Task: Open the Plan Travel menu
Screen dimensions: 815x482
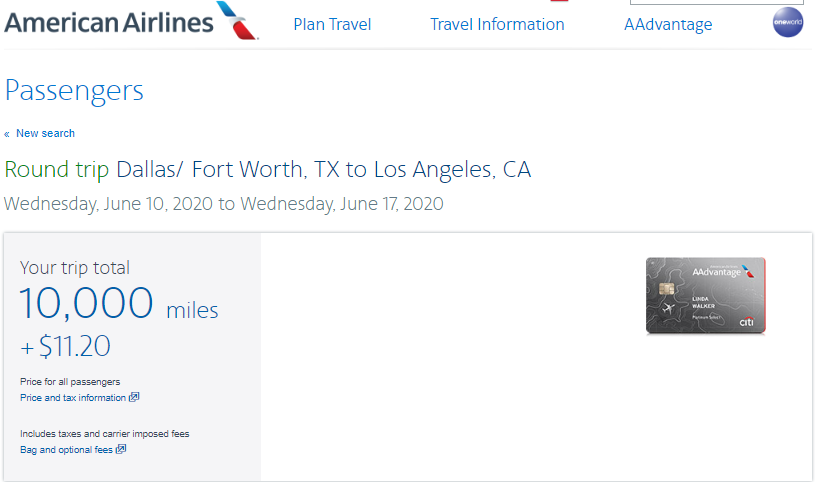Action: point(332,24)
